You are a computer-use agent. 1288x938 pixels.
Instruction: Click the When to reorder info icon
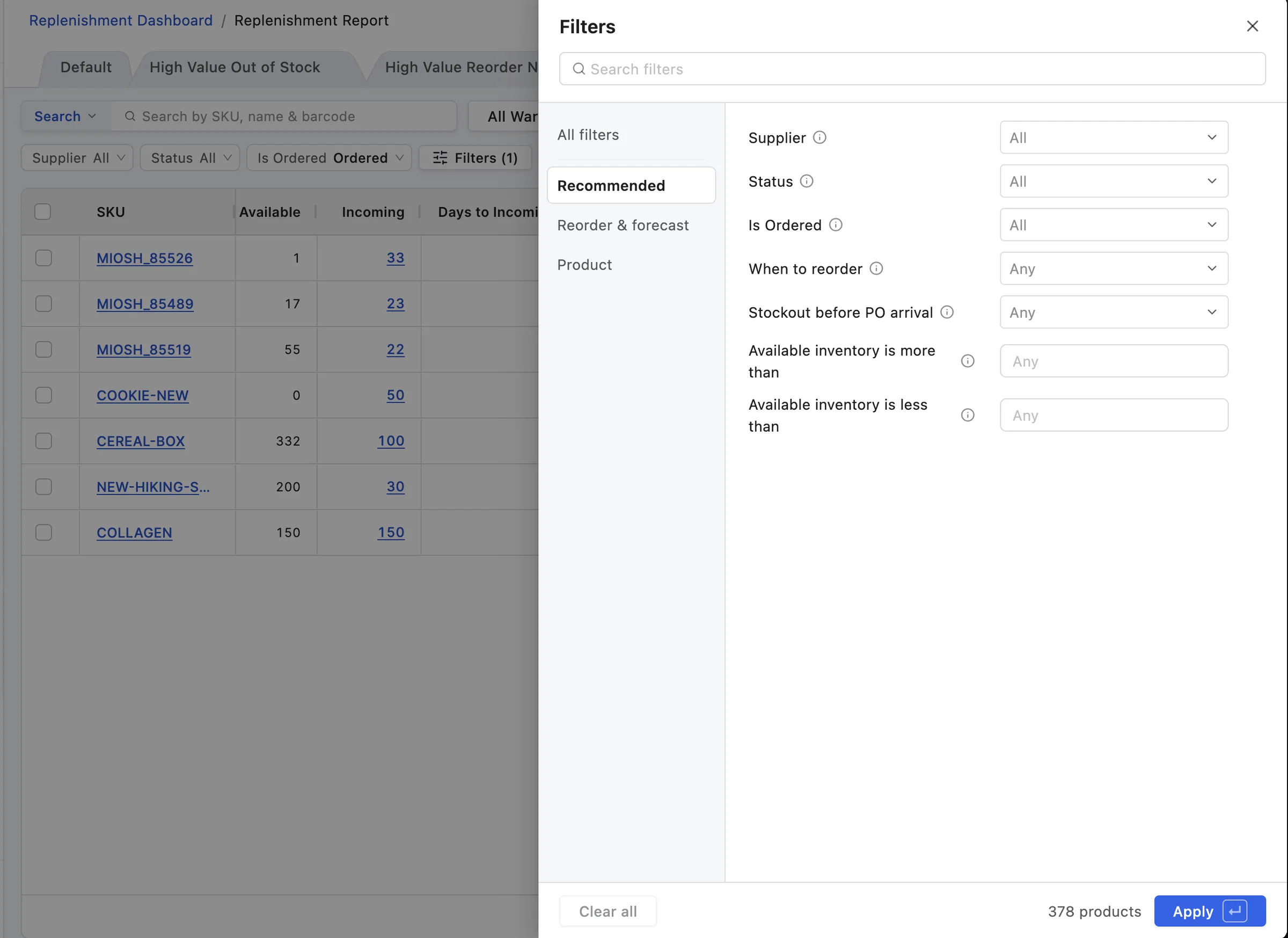[876, 269]
